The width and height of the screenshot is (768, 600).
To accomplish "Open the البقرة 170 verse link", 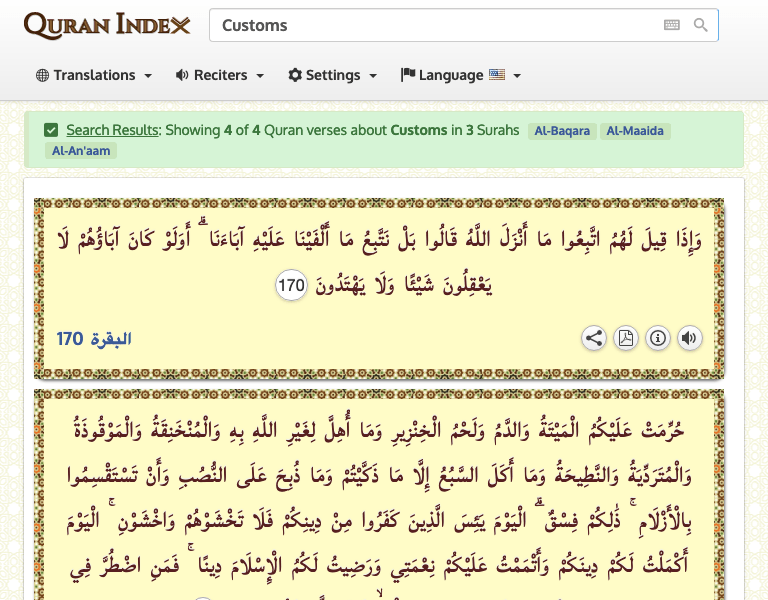I will (x=94, y=339).
